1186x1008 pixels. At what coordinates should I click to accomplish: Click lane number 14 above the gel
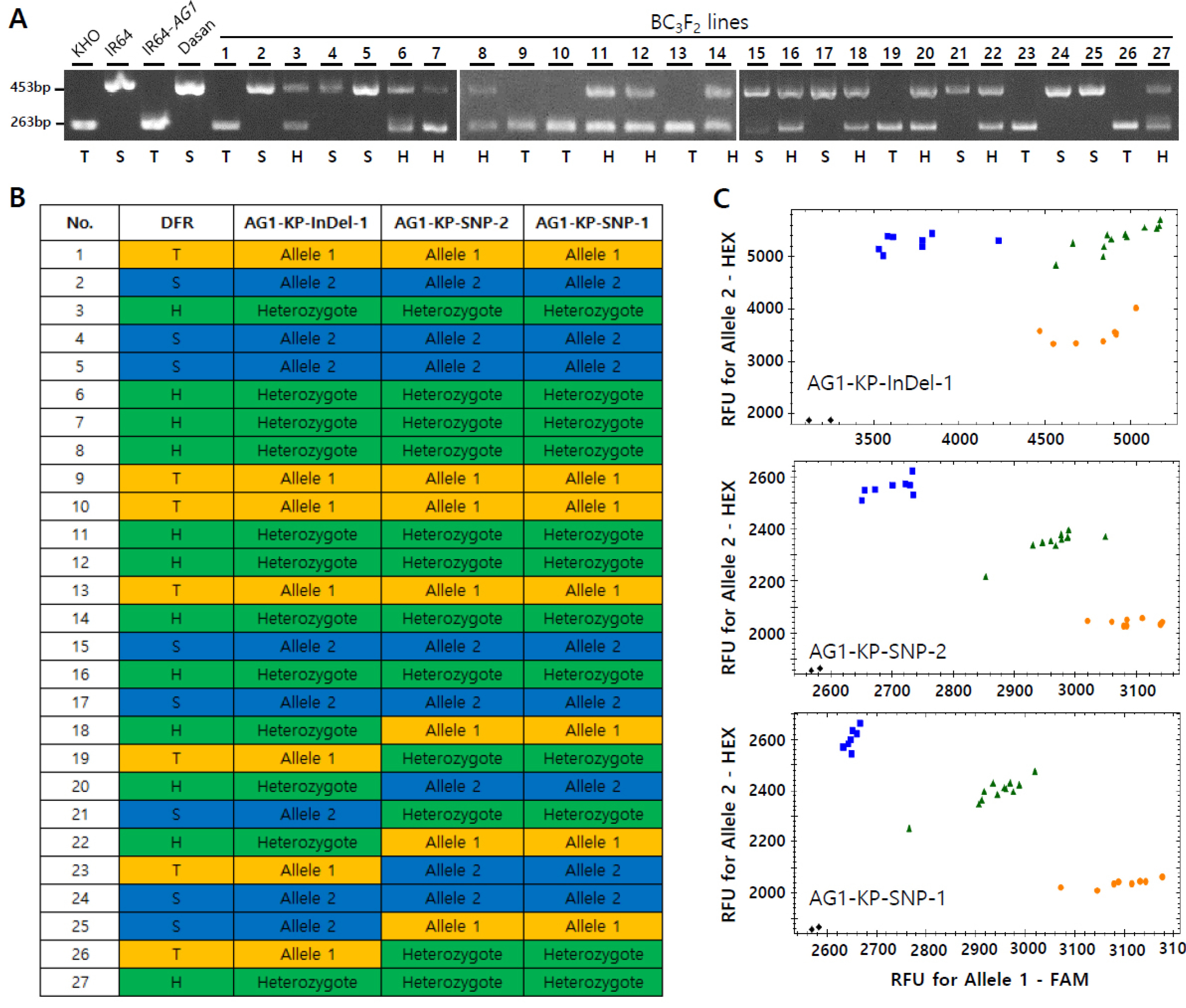pos(717,54)
